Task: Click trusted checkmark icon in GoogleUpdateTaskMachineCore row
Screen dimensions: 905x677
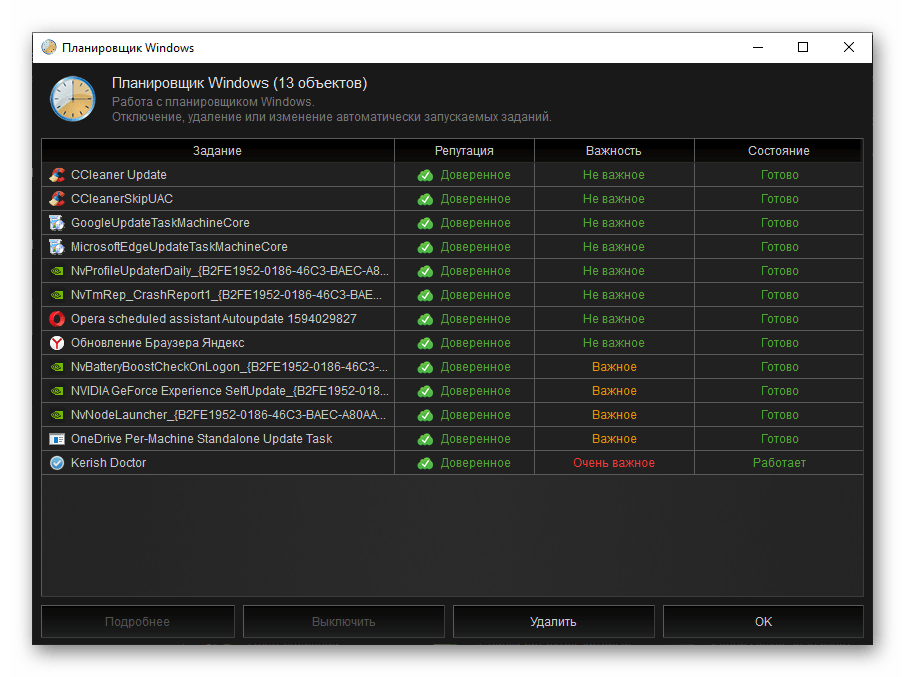Action: tap(425, 223)
